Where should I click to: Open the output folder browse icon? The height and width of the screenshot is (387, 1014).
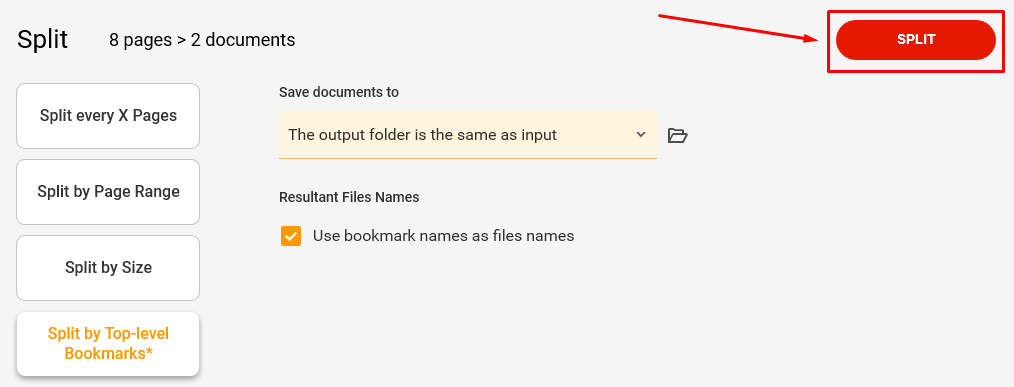point(677,135)
